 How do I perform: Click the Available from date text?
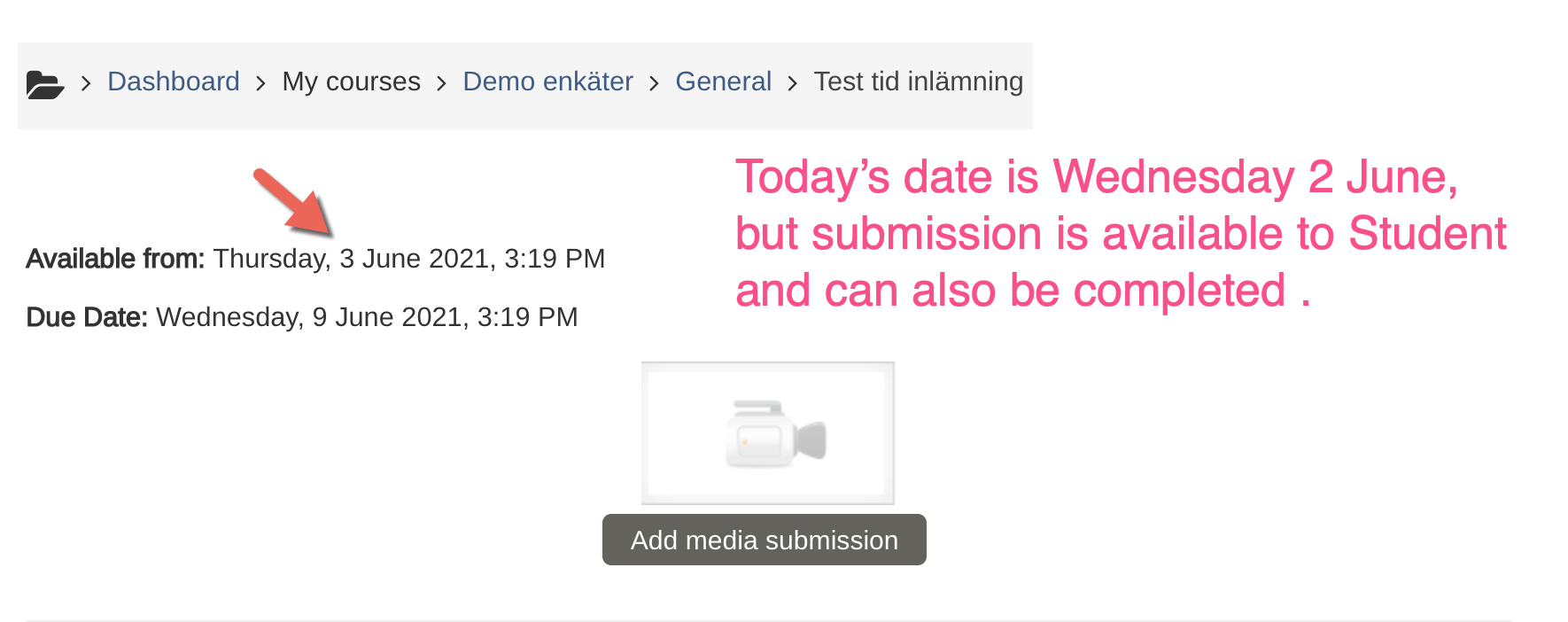point(315,259)
